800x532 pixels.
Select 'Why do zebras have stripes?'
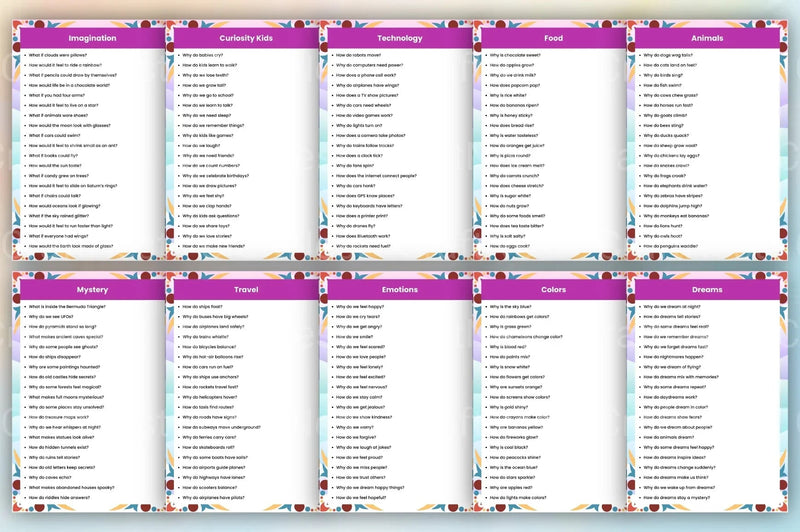point(672,196)
